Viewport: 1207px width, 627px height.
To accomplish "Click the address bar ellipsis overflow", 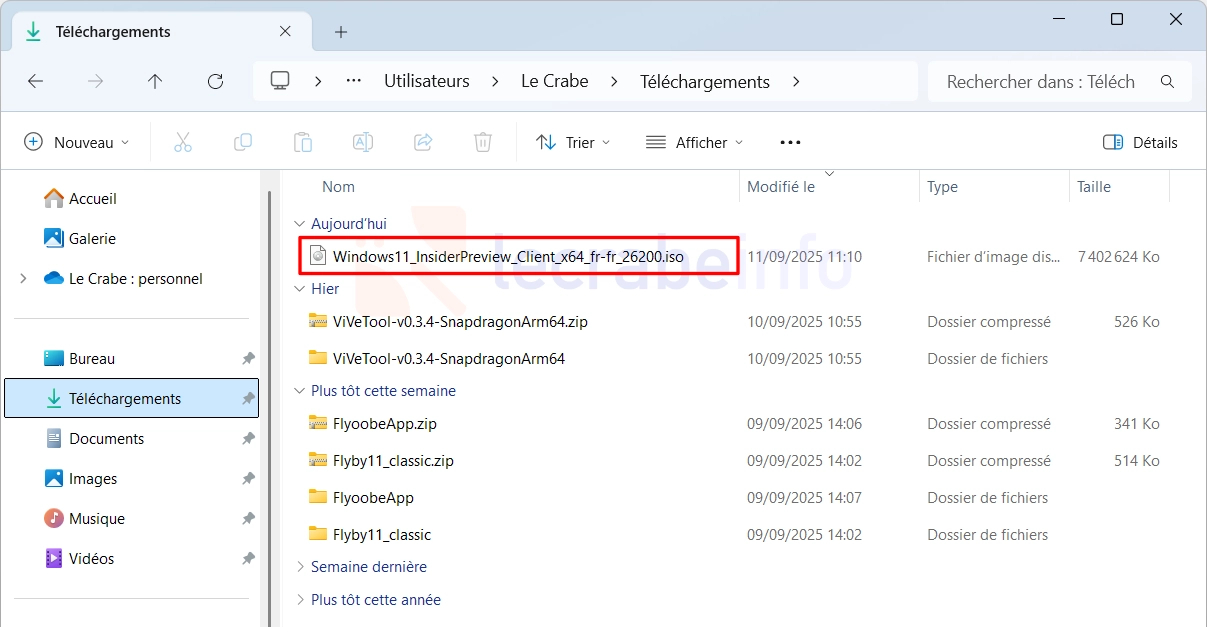I will pos(353,81).
